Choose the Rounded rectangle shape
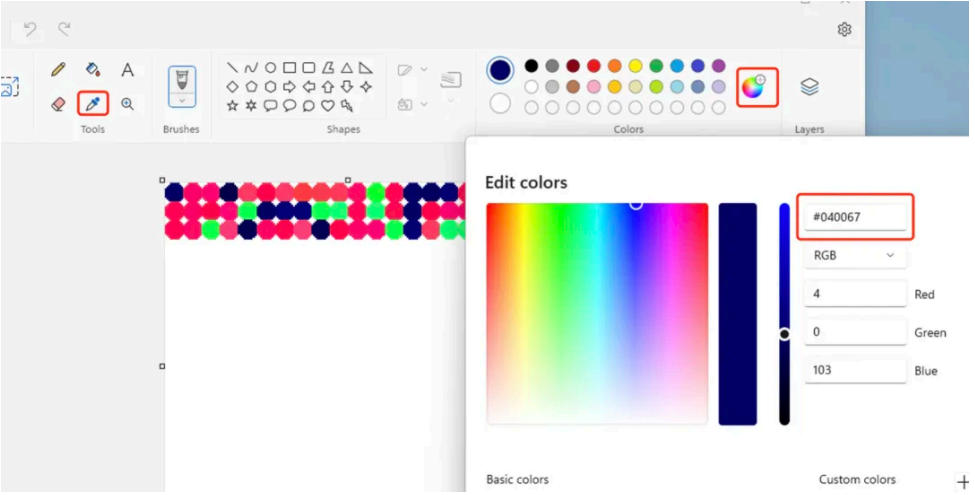 308,67
